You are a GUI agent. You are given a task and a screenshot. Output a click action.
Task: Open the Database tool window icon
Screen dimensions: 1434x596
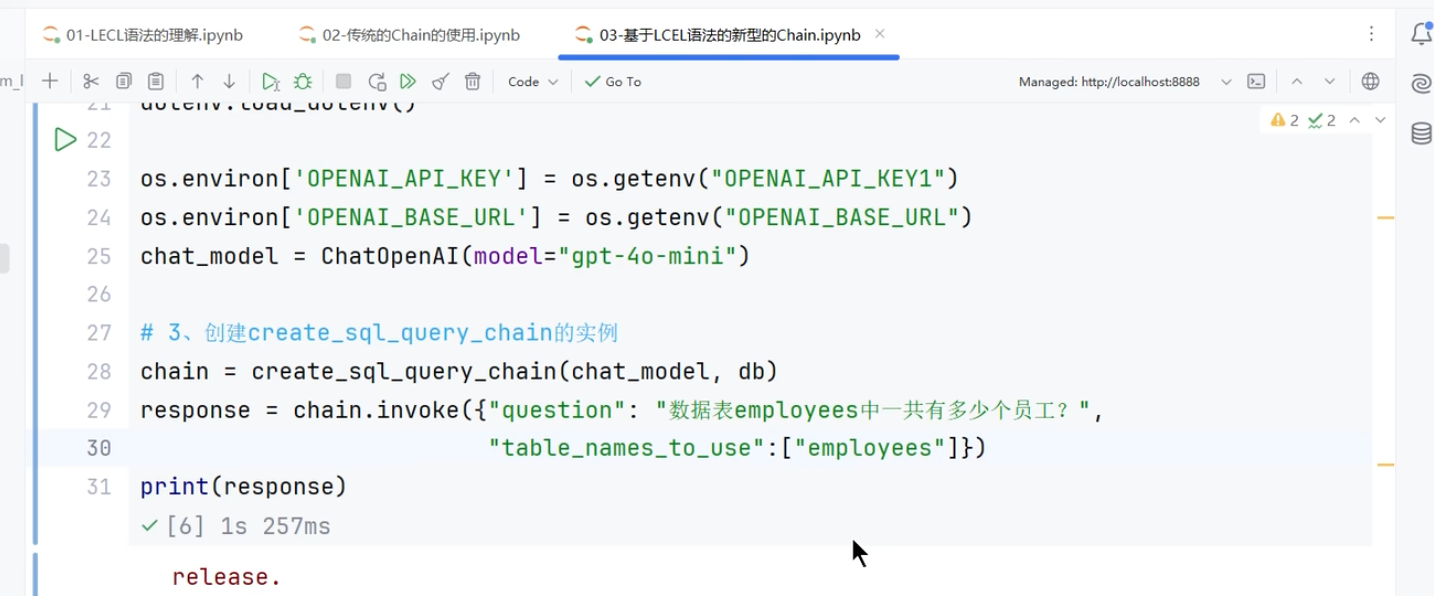coord(1421,133)
